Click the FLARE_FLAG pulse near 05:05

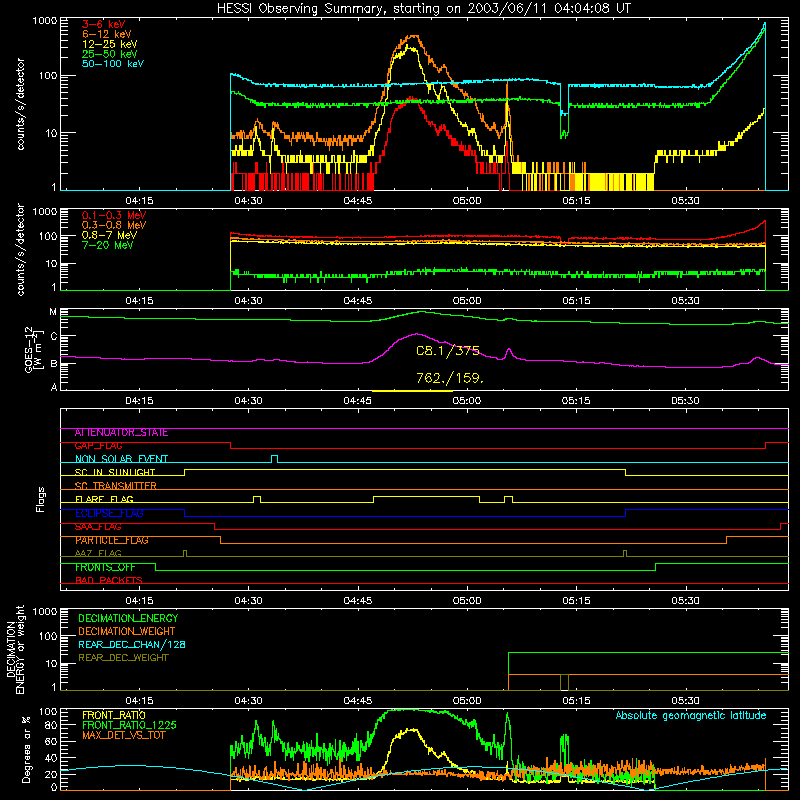pos(508,499)
